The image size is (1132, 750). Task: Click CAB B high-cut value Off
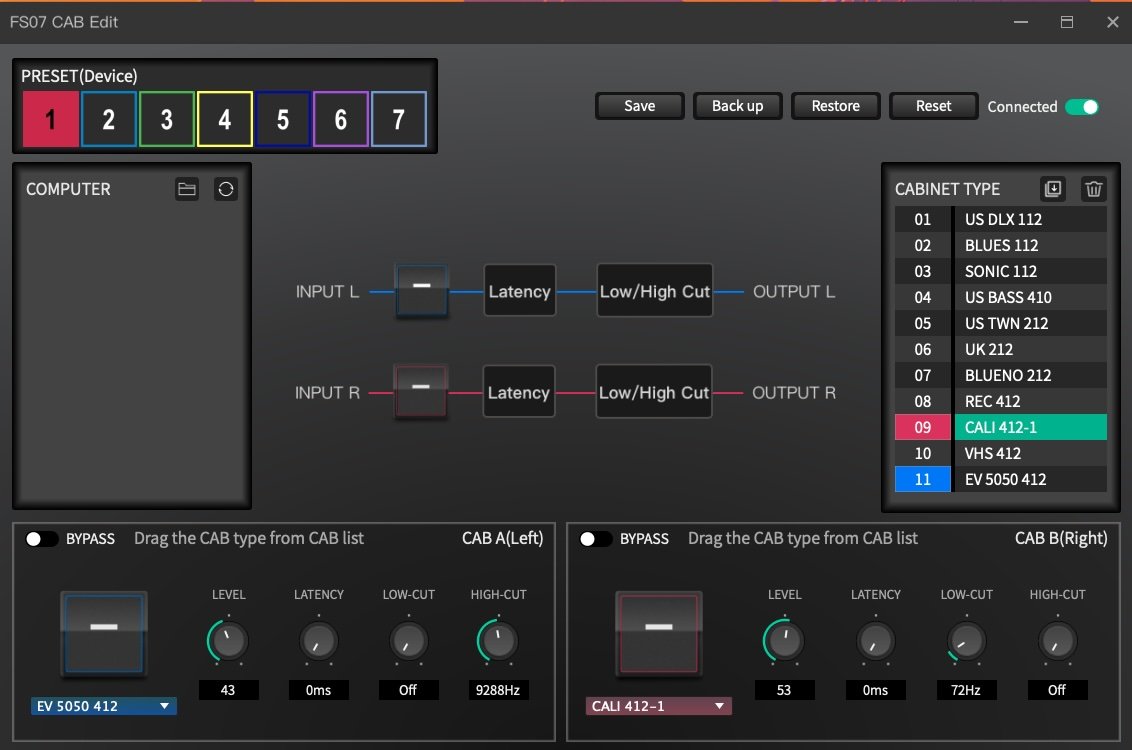[x=1057, y=690]
